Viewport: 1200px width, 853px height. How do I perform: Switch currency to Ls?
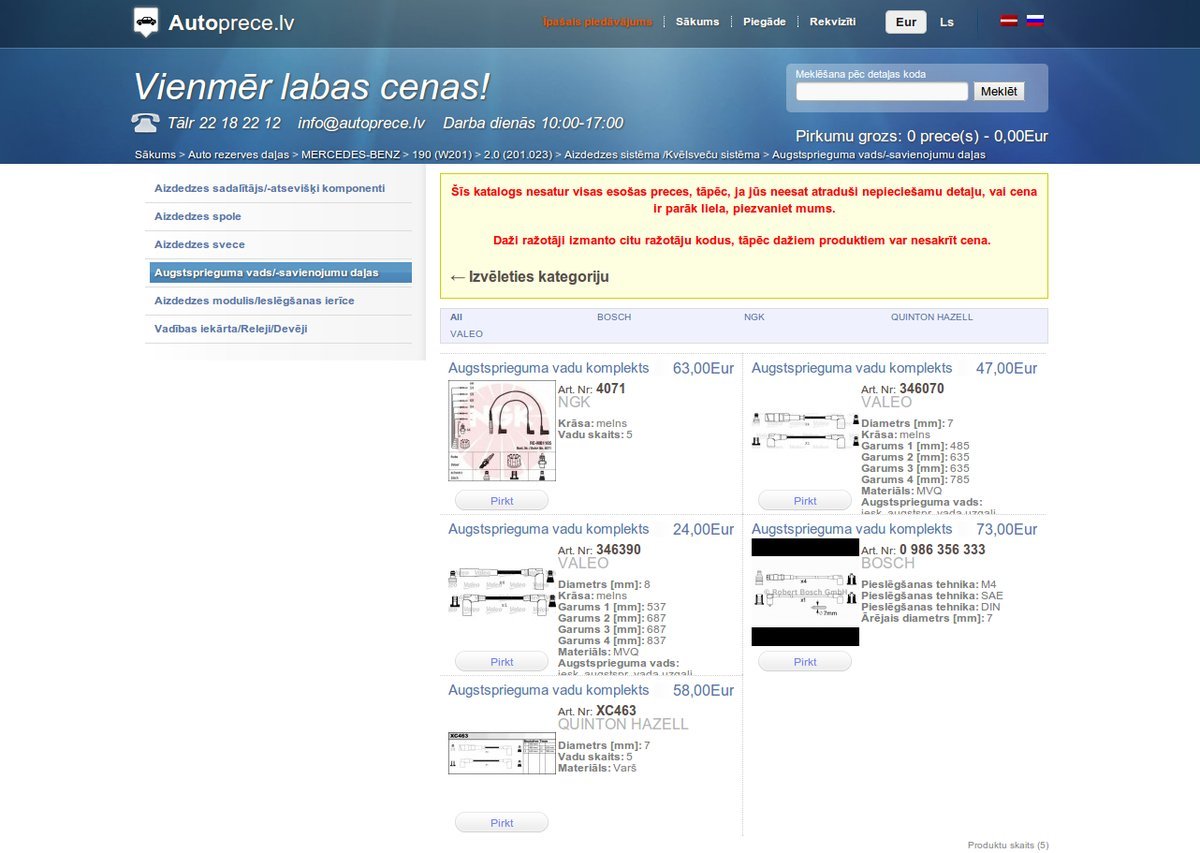[946, 22]
